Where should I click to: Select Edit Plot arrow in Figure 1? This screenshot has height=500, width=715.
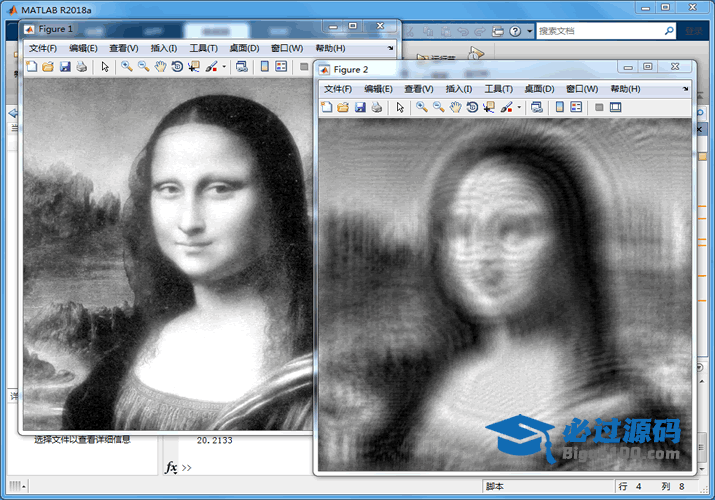click(x=105, y=67)
